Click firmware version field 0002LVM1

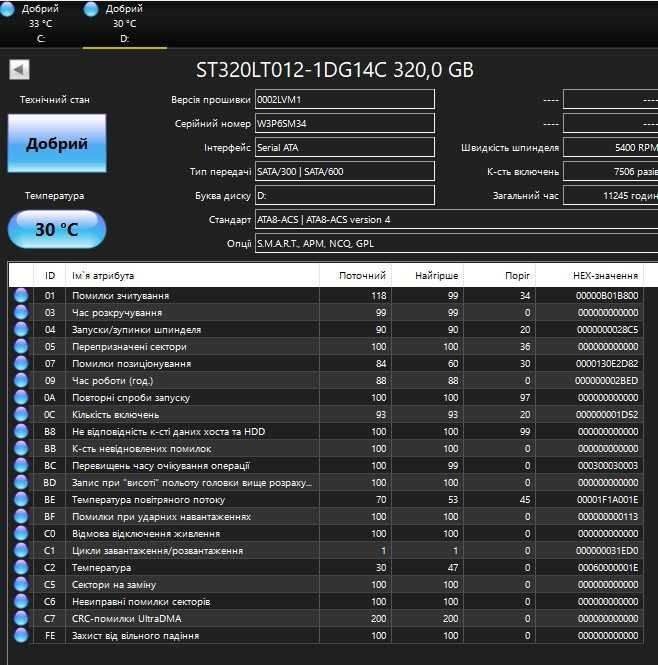click(344, 100)
